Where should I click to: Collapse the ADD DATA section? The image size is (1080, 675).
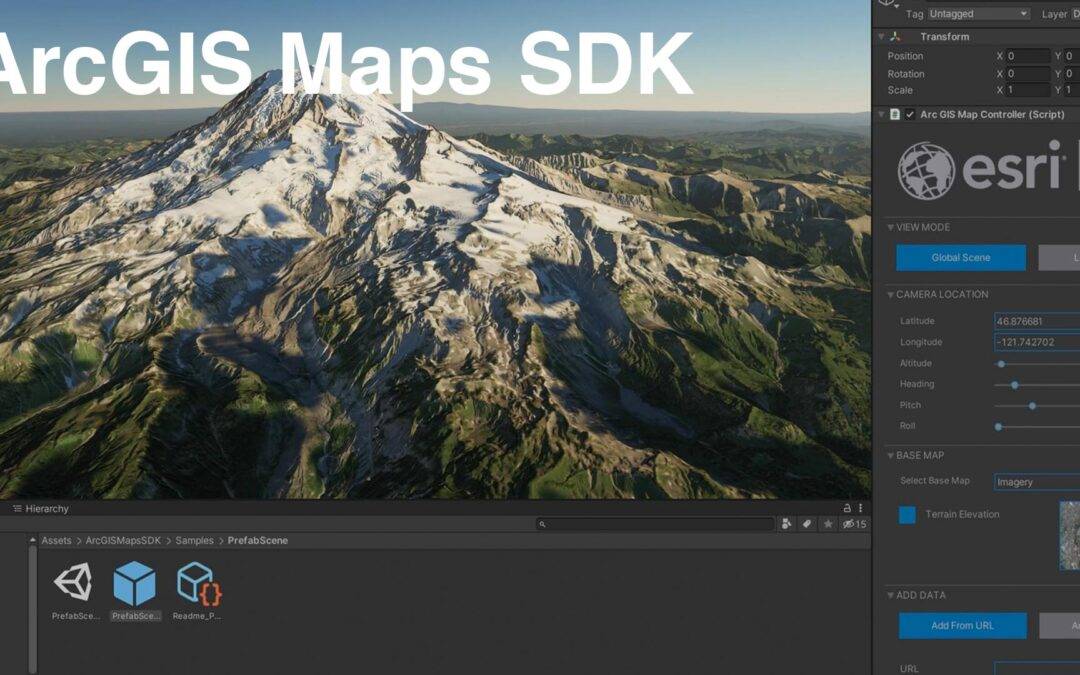click(891, 595)
